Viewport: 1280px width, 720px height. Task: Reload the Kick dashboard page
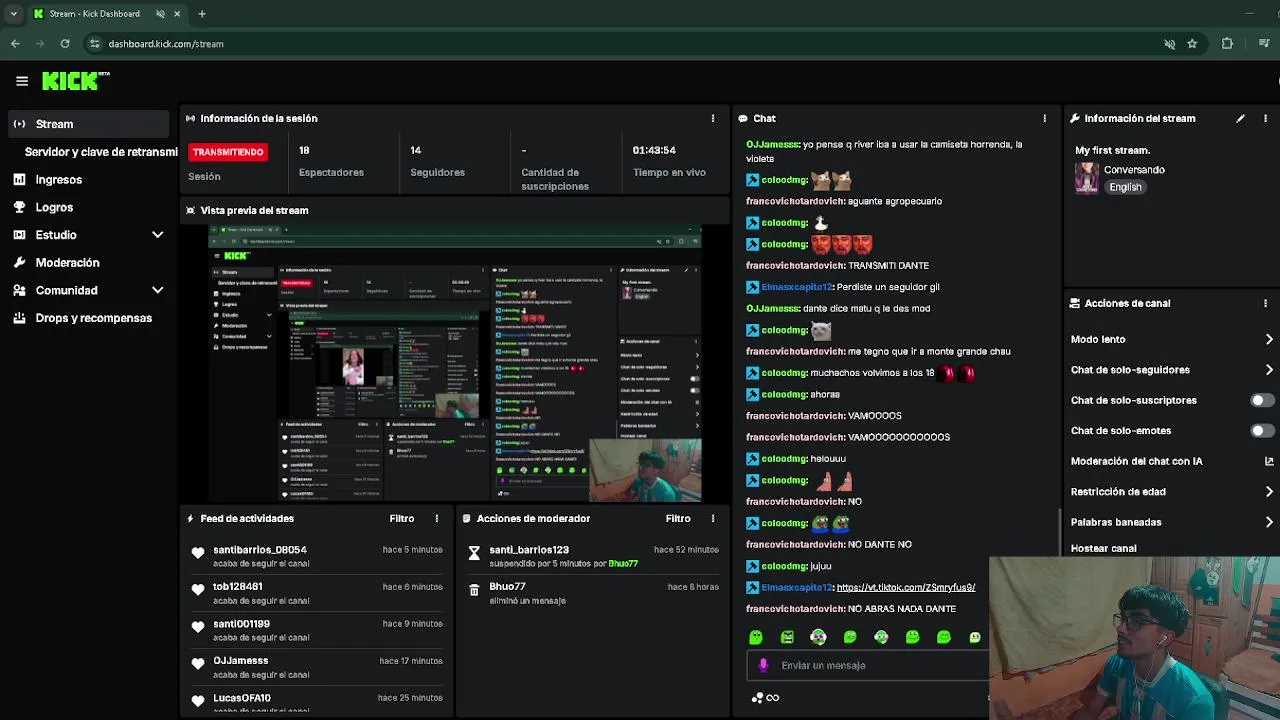[65, 44]
